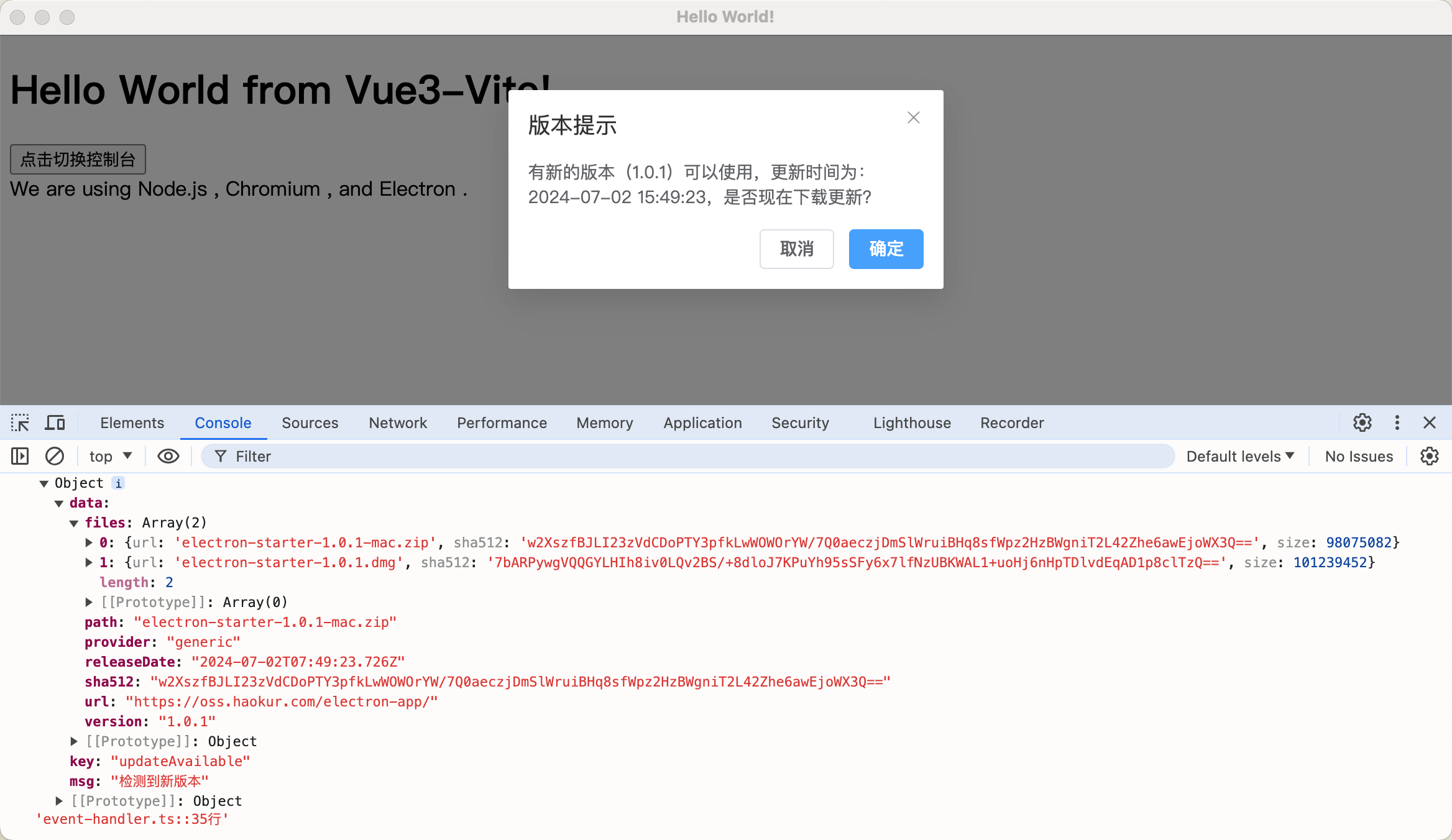Open console settings gear icon
This screenshot has width=1452, height=840.
[x=1430, y=457]
